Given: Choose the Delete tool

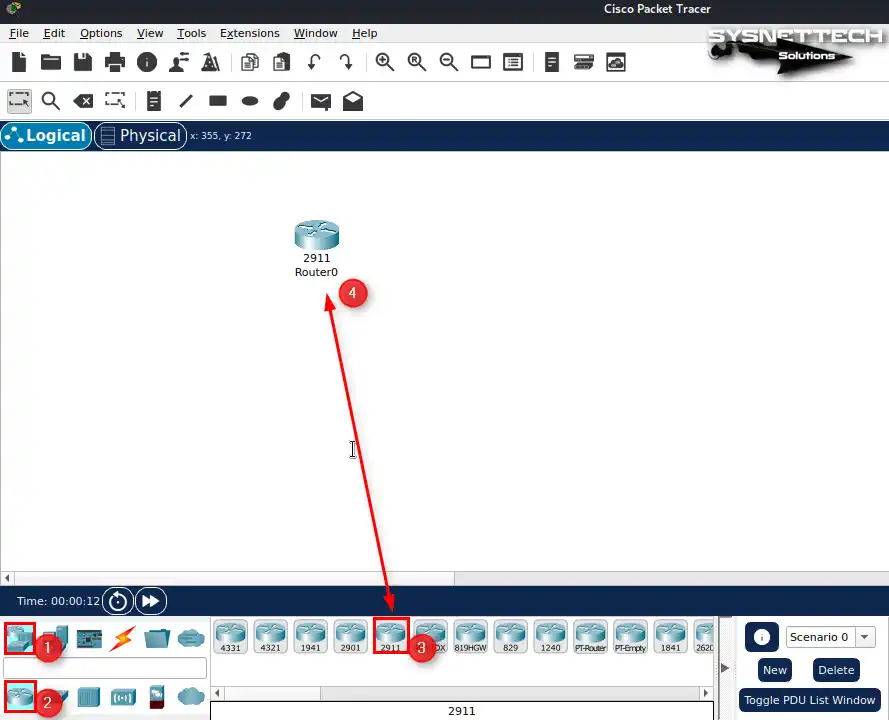Looking at the screenshot, I should click(x=83, y=101).
